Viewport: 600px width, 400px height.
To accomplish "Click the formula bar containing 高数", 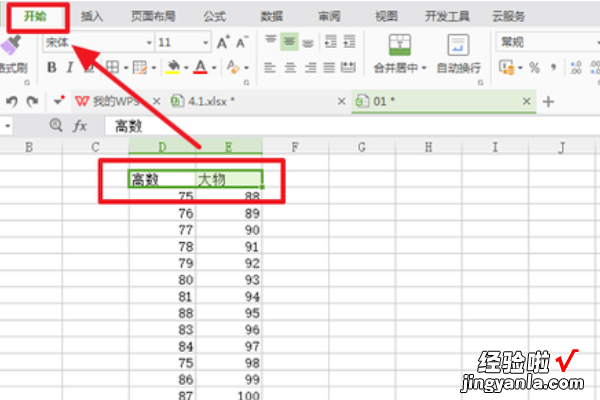I will click(352, 126).
